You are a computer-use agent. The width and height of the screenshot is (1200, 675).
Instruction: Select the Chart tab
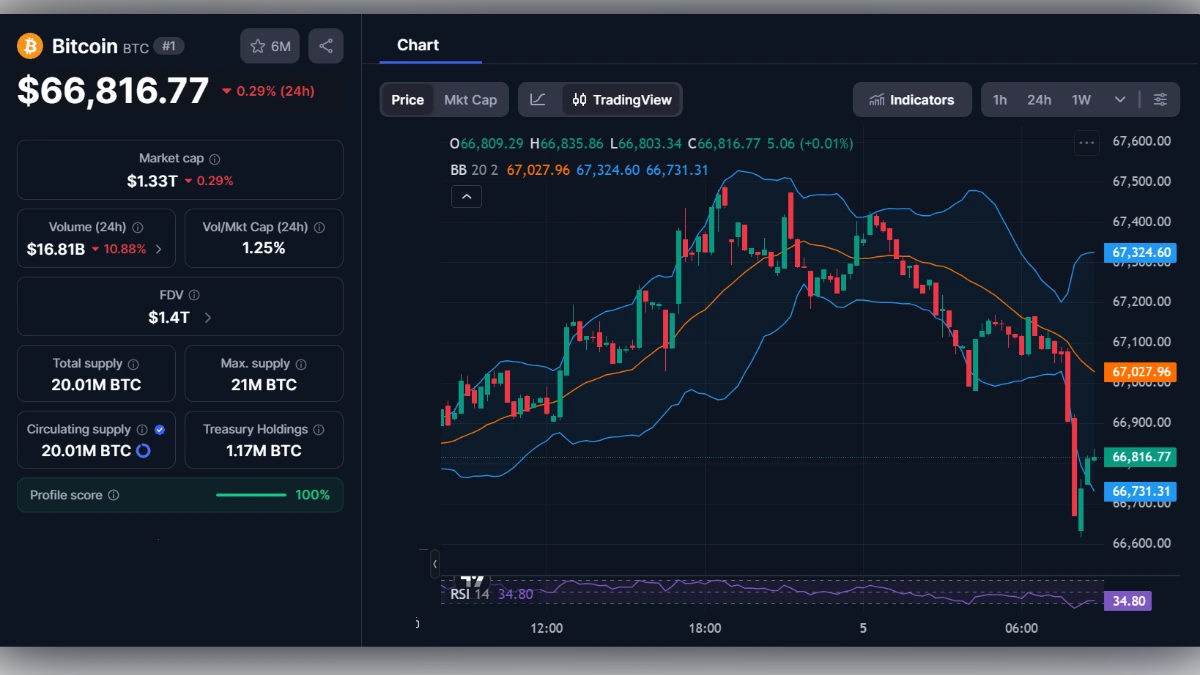coord(418,44)
